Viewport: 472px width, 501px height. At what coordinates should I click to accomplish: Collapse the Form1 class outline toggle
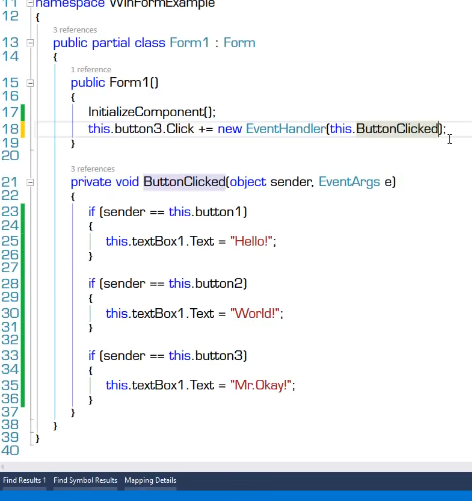click(30, 43)
